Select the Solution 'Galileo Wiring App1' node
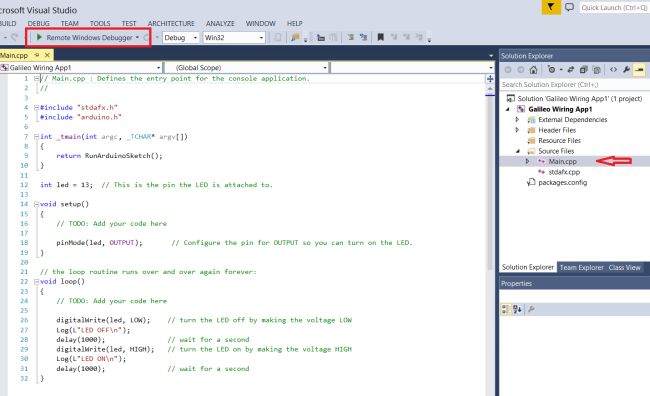650x396 pixels. [x=580, y=99]
